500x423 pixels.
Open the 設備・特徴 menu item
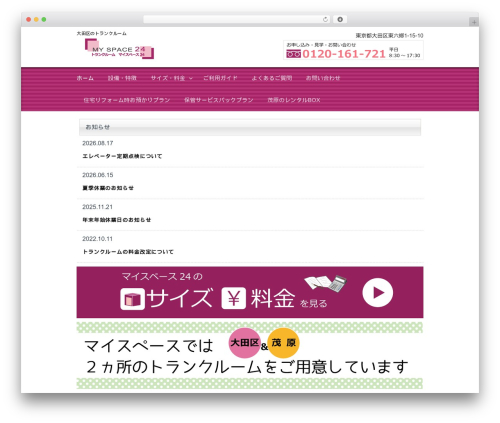(122, 78)
